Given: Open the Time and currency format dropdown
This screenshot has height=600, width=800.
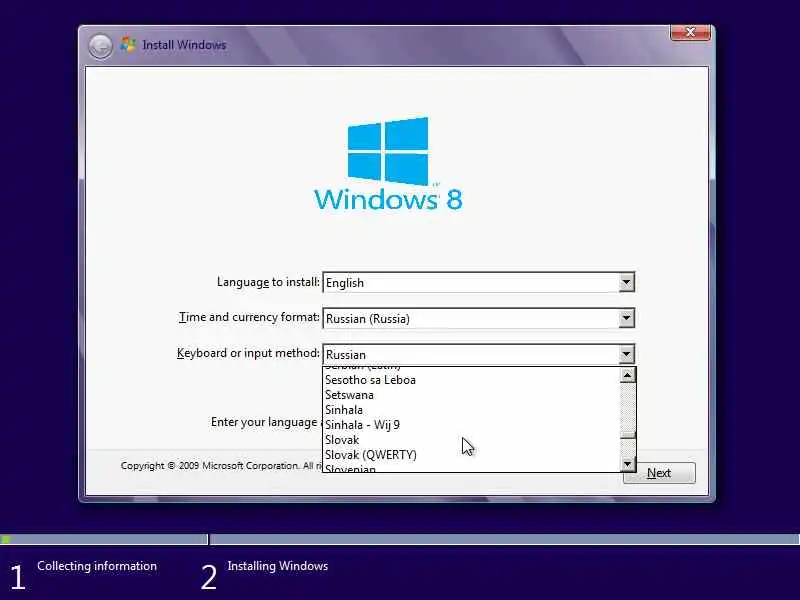Looking at the screenshot, I should click(627, 318).
